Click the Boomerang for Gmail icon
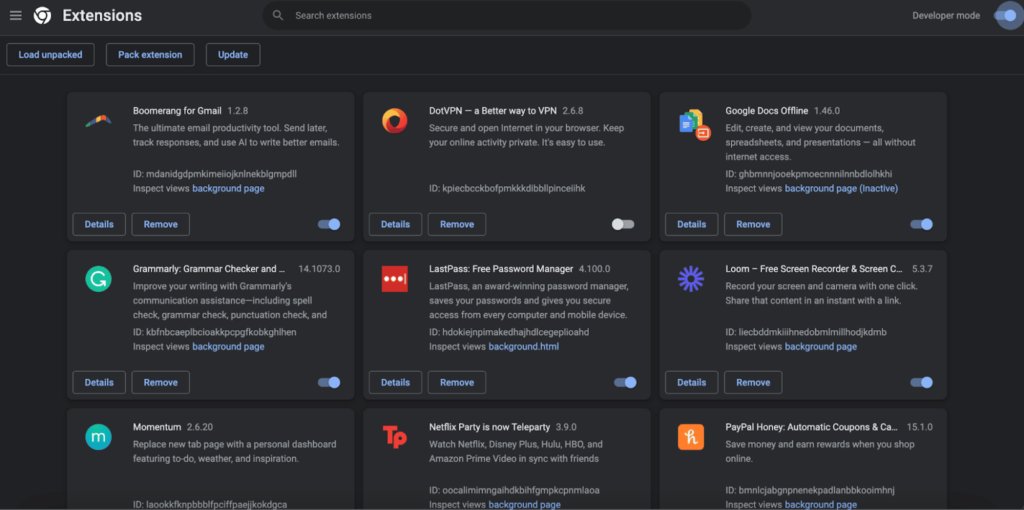The width and height of the screenshot is (1024, 510). point(98,121)
